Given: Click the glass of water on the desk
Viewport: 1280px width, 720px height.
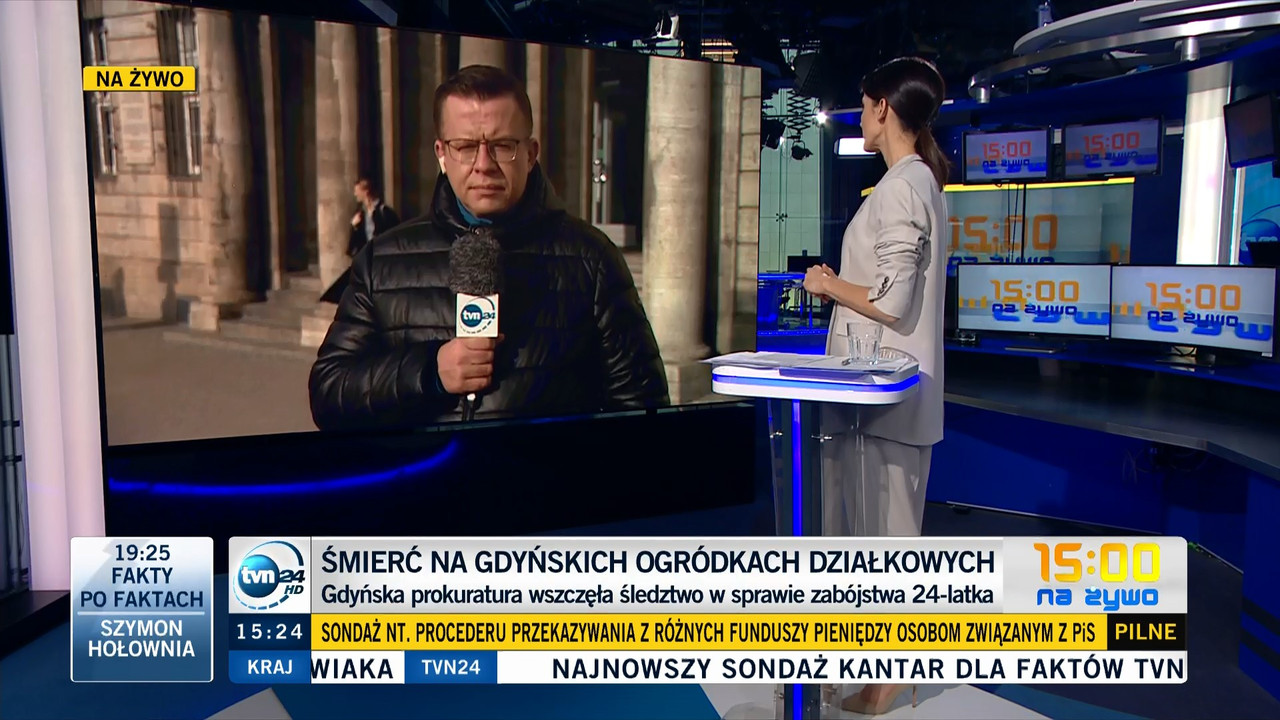Looking at the screenshot, I should click(865, 342).
